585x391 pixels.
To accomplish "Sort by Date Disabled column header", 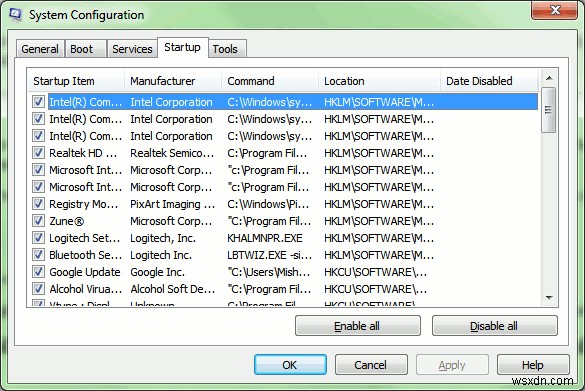I will [489, 81].
